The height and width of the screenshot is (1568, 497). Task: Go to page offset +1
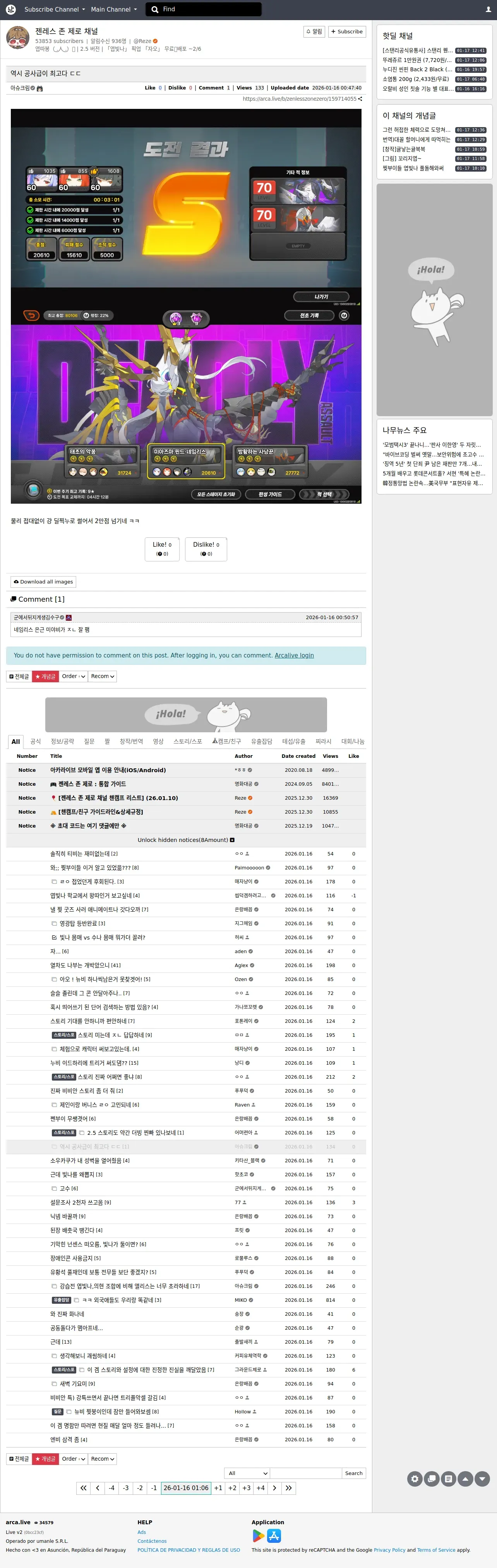point(218,1488)
